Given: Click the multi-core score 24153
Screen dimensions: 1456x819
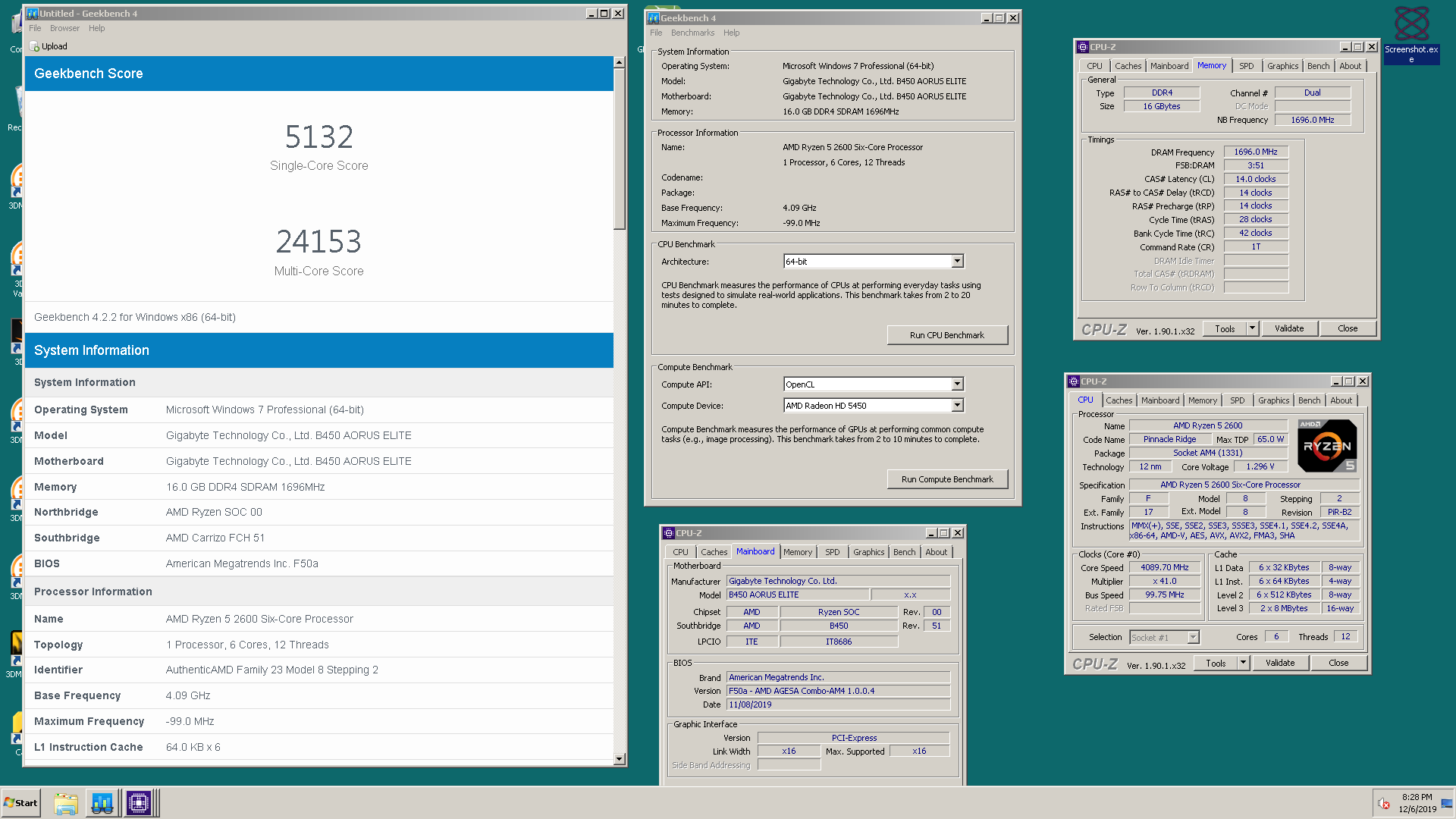Looking at the screenshot, I should [319, 242].
